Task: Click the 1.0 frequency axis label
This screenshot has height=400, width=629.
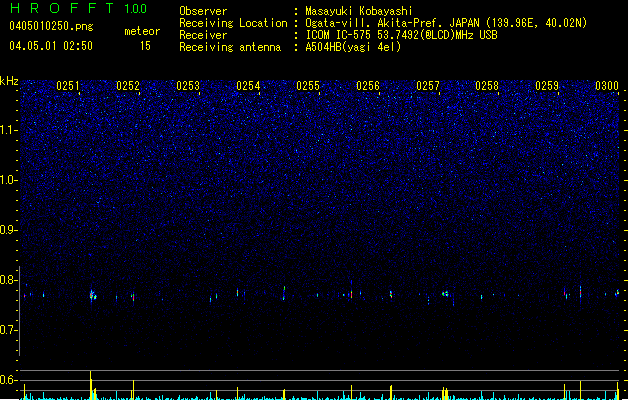Action: point(8,180)
